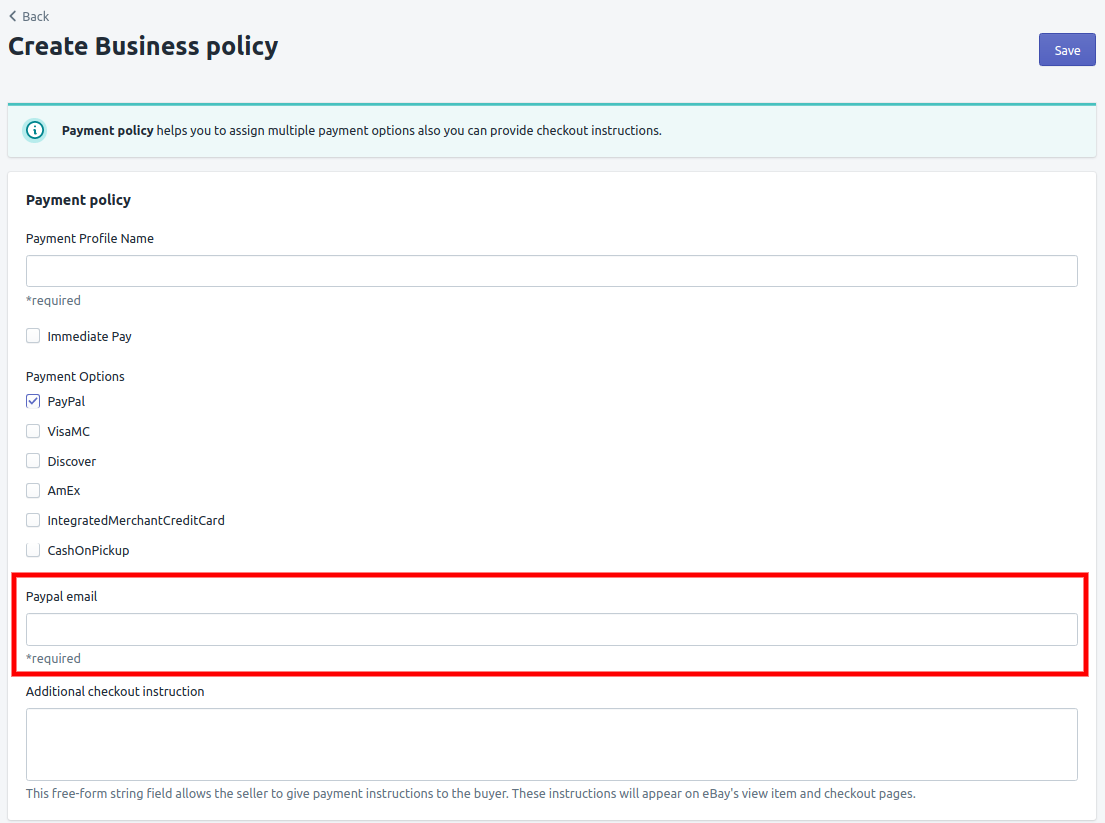This screenshot has height=823, width=1105.
Task: Click the Payment policy section heading
Action: (x=78, y=200)
